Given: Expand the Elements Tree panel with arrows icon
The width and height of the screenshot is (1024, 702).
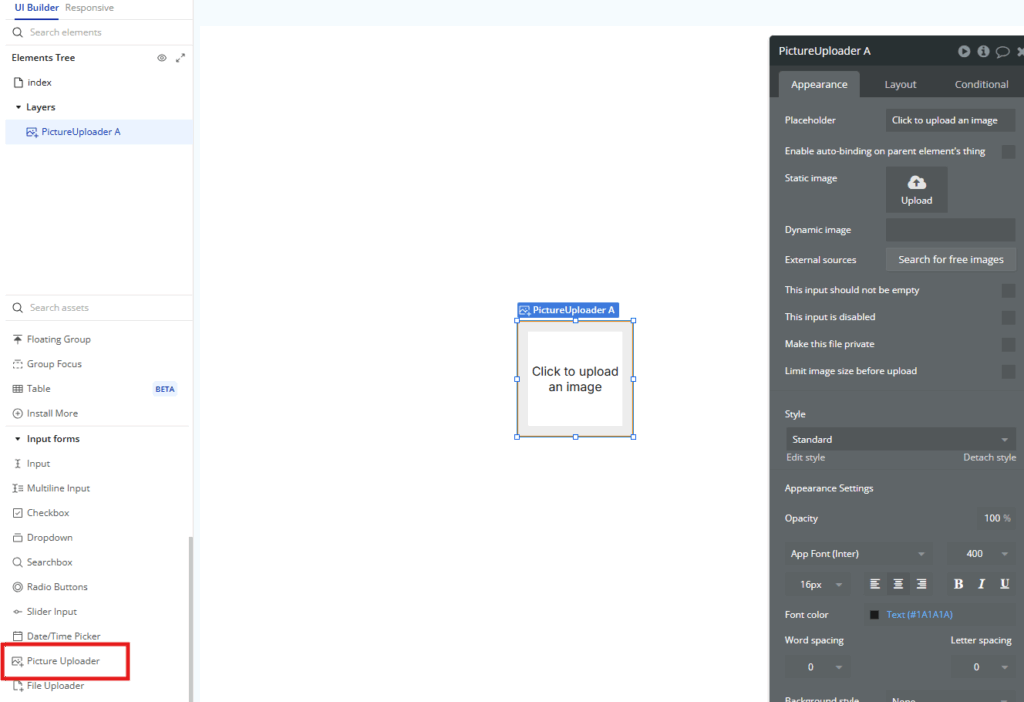Looking at the screenshot, I should click(x=180, y=58).
